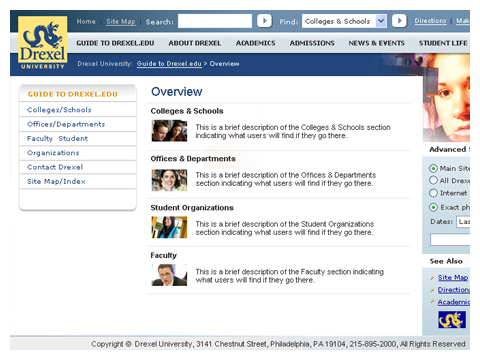Open the Guide to Drexel.edu menu
480x360 pixels.
115,43
